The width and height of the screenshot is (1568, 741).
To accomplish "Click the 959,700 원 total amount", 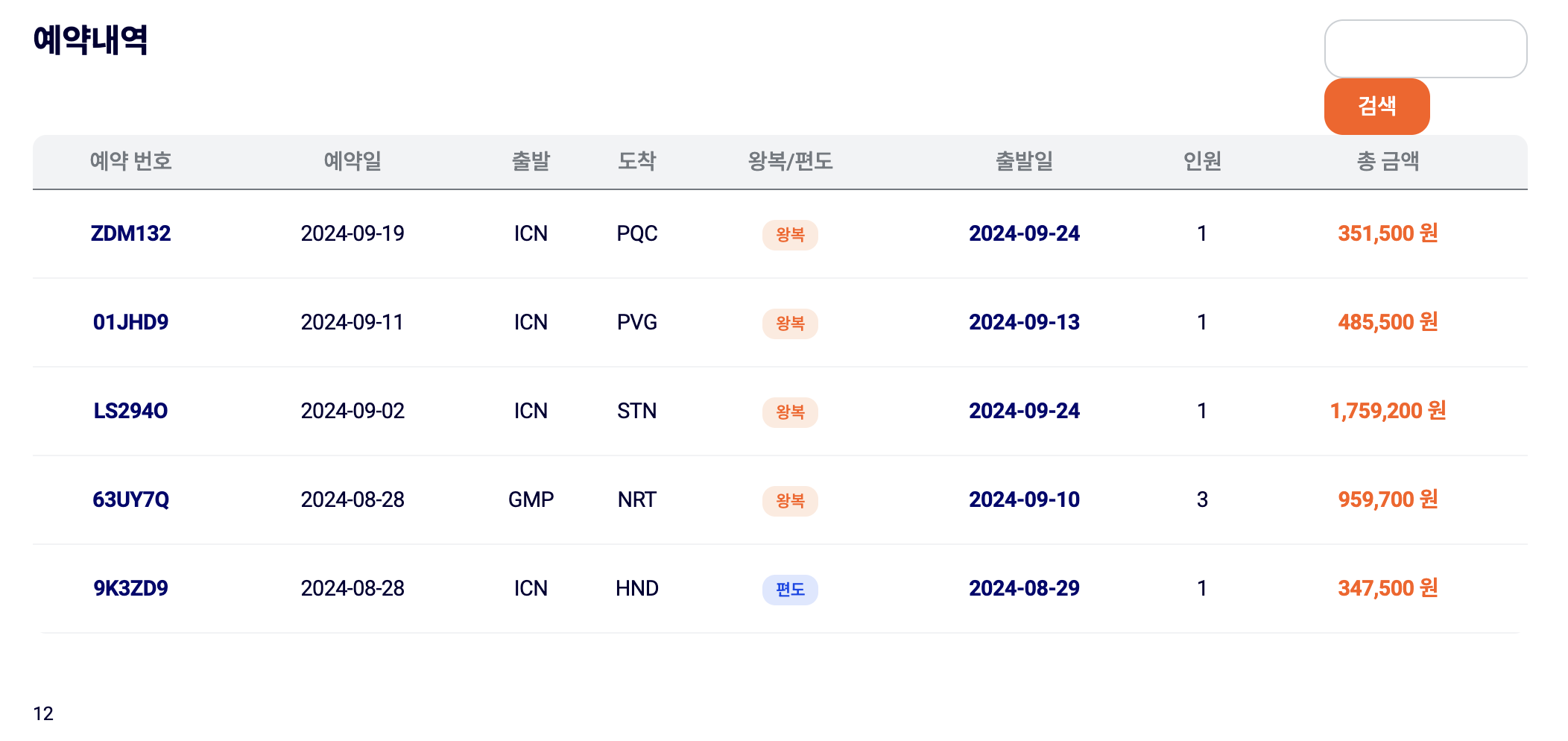I will click(x=1388, y=499).
